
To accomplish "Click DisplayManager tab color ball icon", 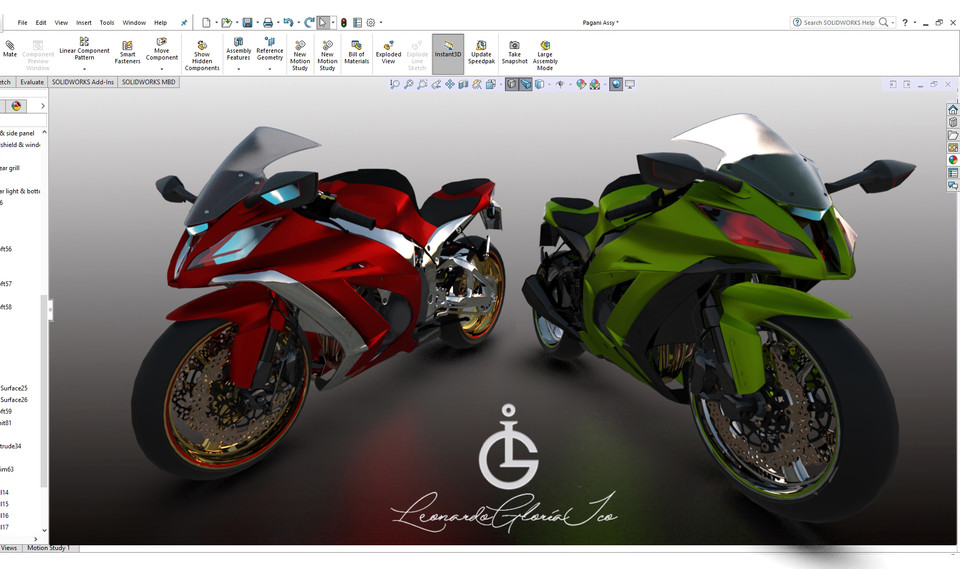I will 17,106.
